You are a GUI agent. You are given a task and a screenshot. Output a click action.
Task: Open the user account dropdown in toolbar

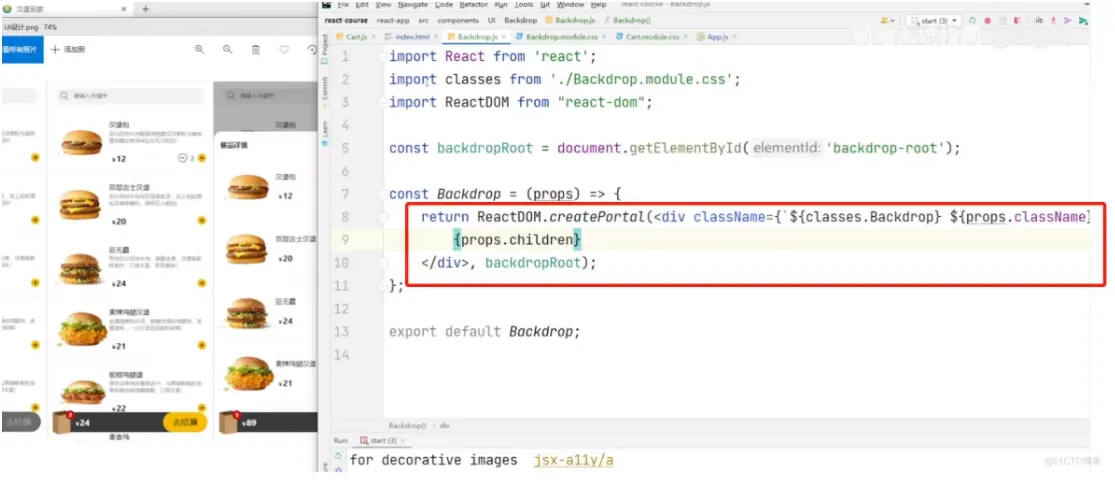887,21
